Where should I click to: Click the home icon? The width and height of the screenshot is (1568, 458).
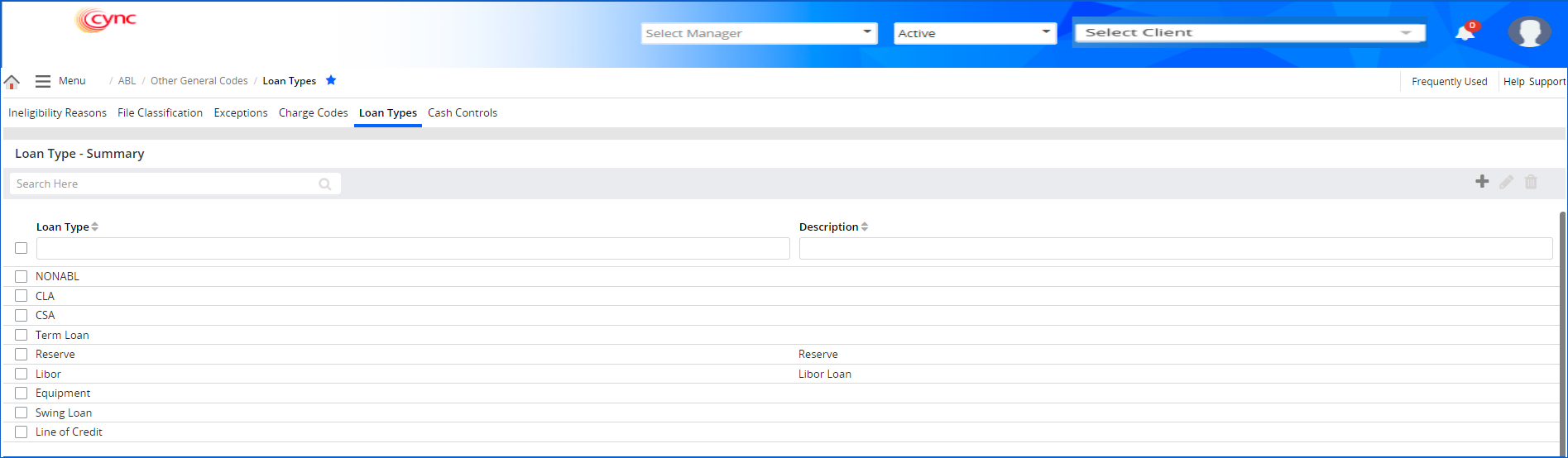tap(12, 82)
